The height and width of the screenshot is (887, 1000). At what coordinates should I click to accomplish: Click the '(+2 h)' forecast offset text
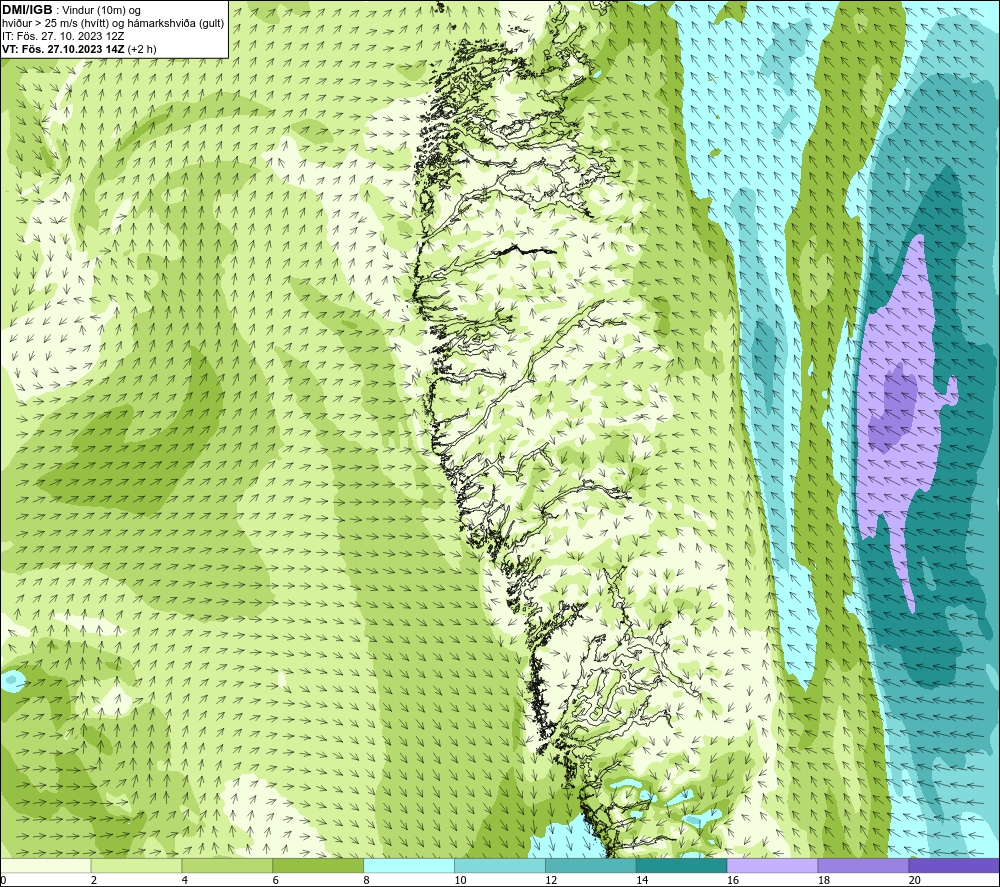[x=142, y=49]
